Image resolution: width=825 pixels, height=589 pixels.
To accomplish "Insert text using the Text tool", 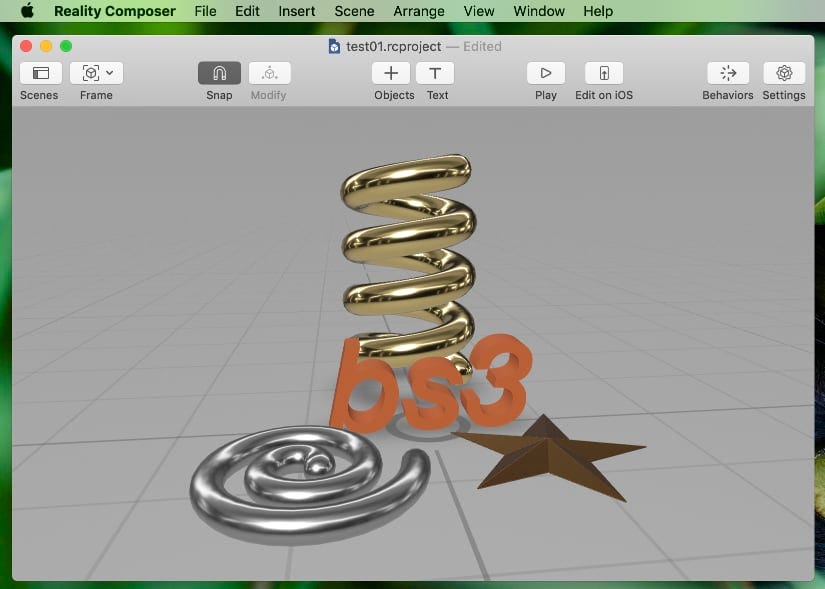I will 435,73.
